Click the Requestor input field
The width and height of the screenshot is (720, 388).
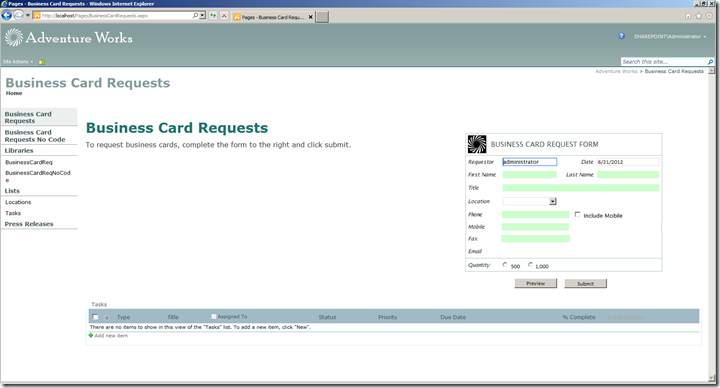529,162
